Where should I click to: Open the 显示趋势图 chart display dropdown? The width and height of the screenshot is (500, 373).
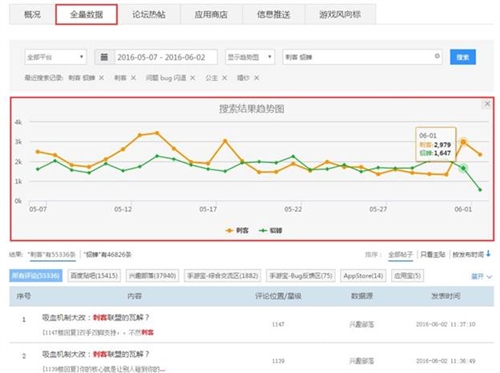point(250,57)
